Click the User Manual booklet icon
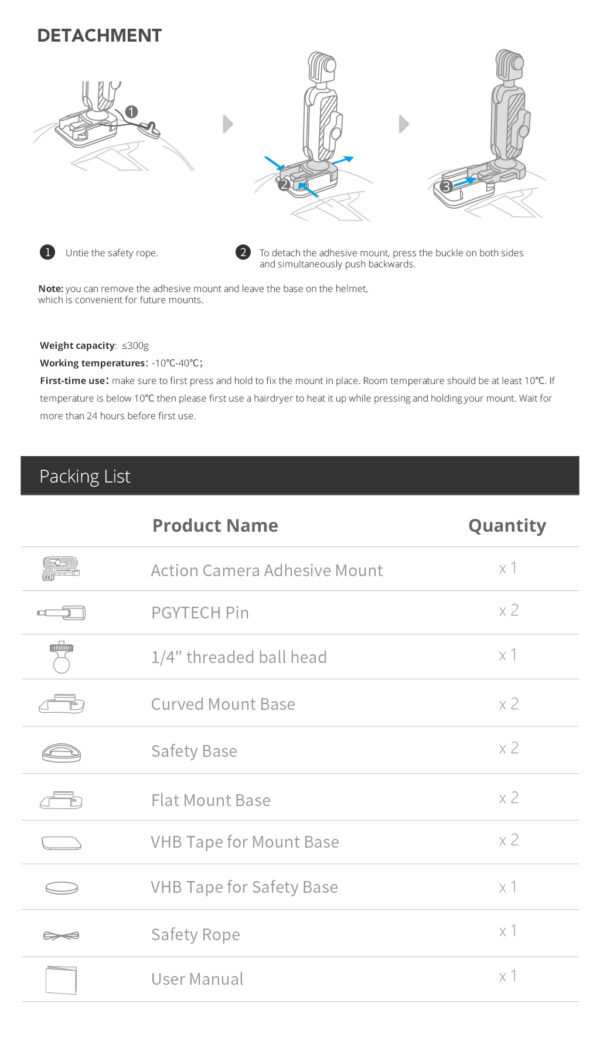The image size is (600, 1037). 61,979
